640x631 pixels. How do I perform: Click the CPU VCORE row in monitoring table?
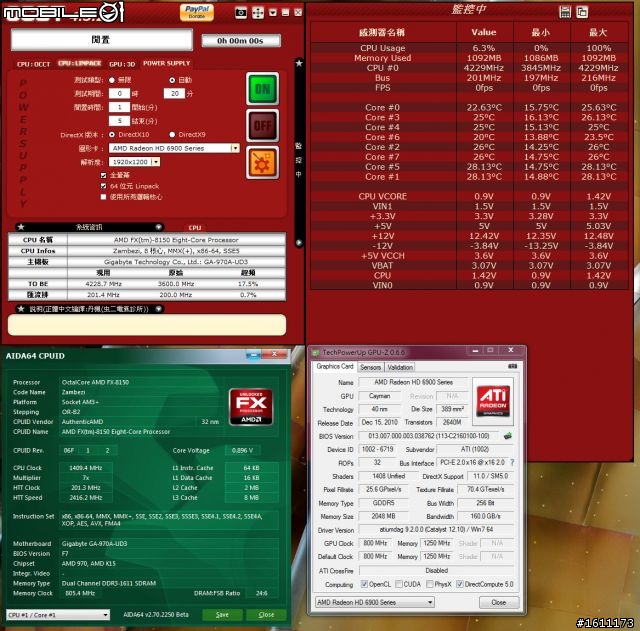(x=469, y=196)
